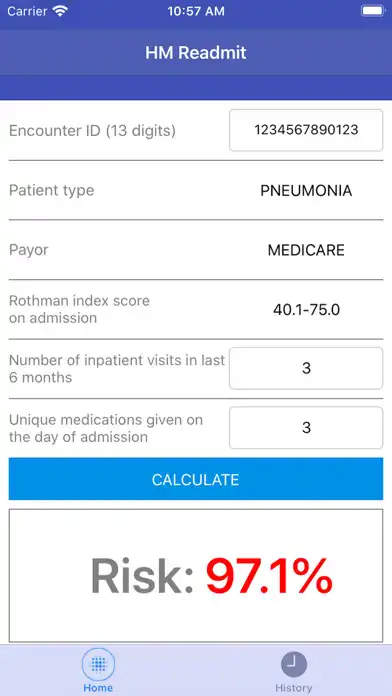
Task: Tap the Rothman index score label
Action: [x=79, y=309]
